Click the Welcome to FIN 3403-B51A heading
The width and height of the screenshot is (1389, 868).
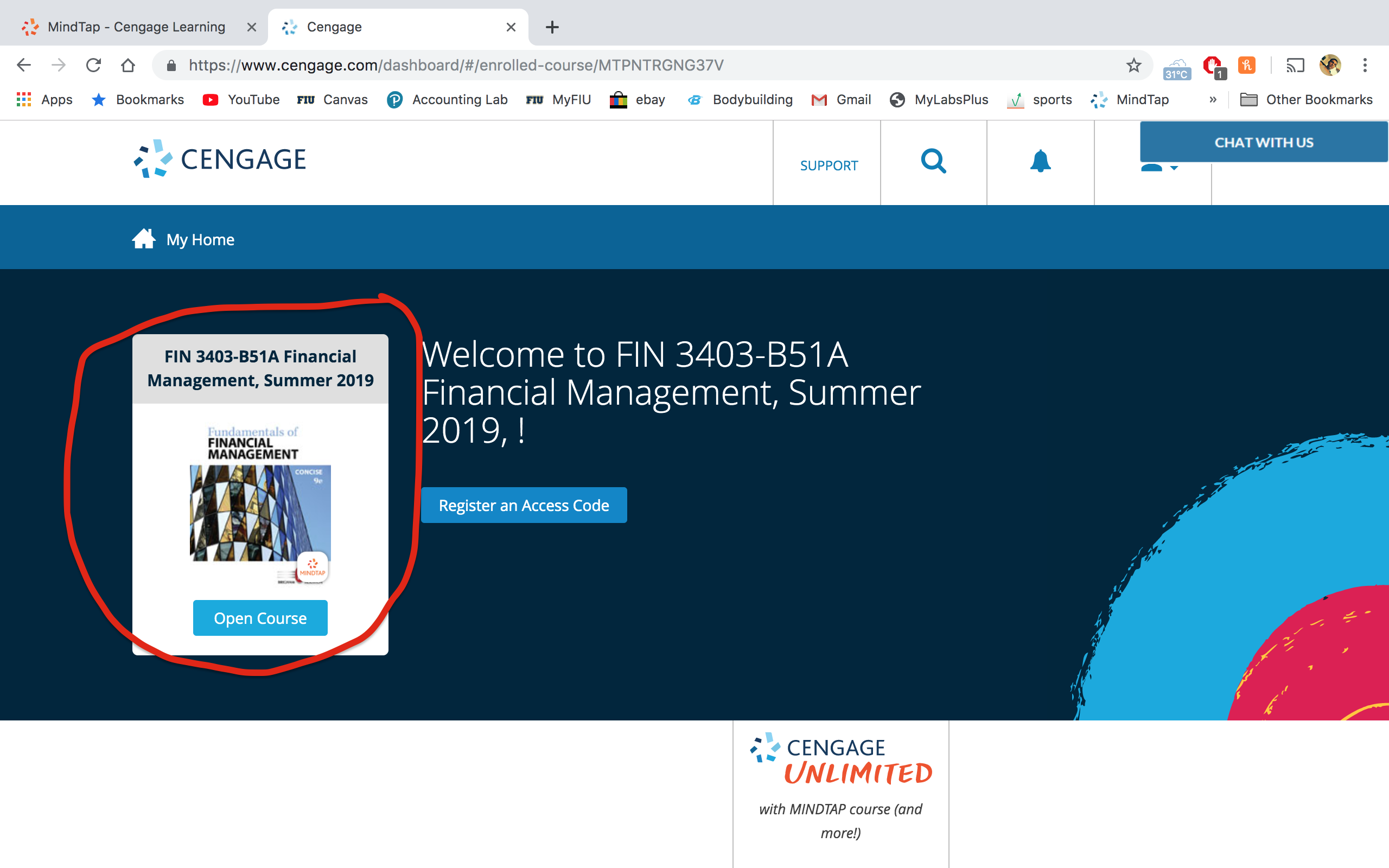672,392
